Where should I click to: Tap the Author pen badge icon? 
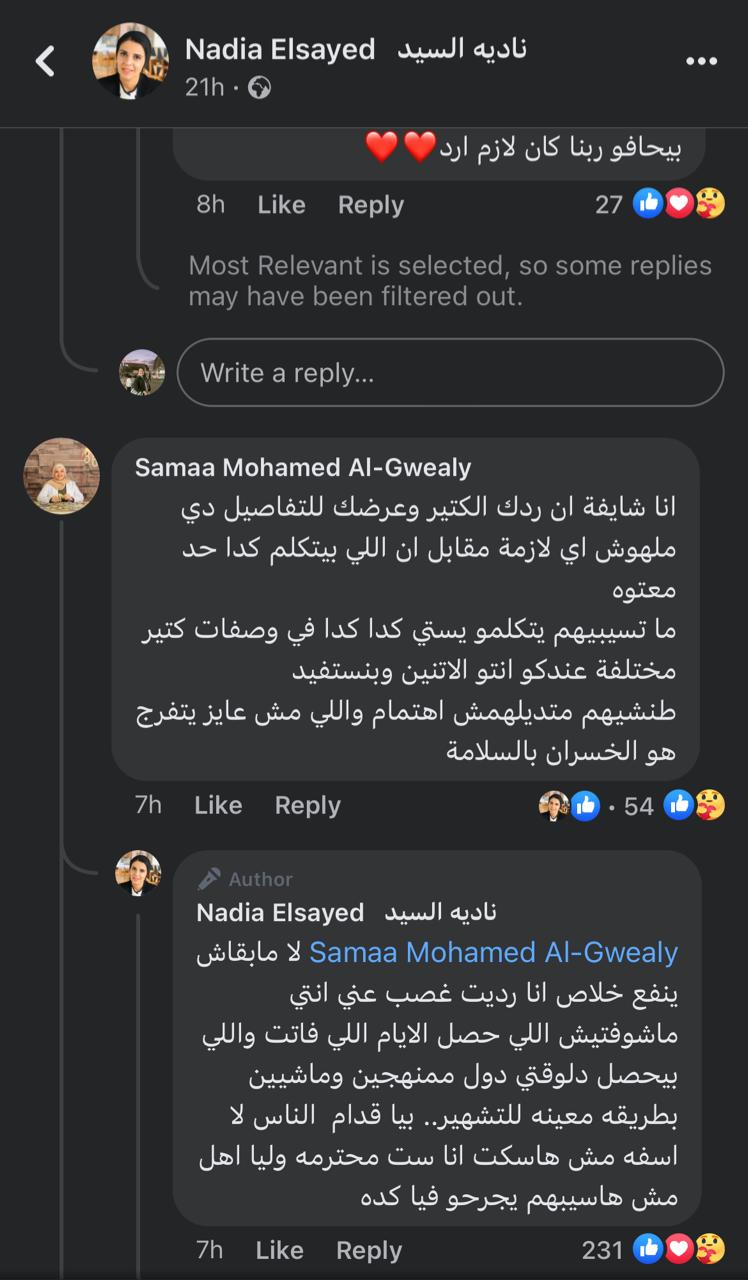tap(209, 879)
